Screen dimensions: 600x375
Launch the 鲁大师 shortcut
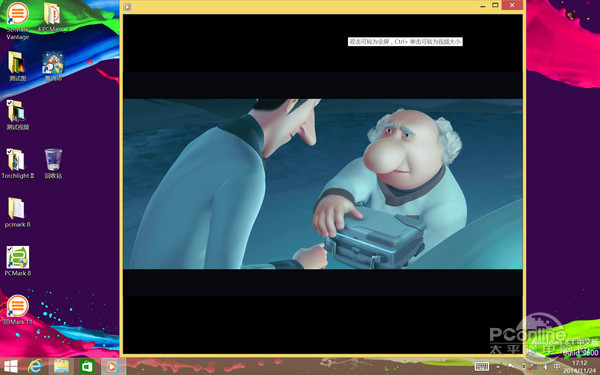coord(53,66)
